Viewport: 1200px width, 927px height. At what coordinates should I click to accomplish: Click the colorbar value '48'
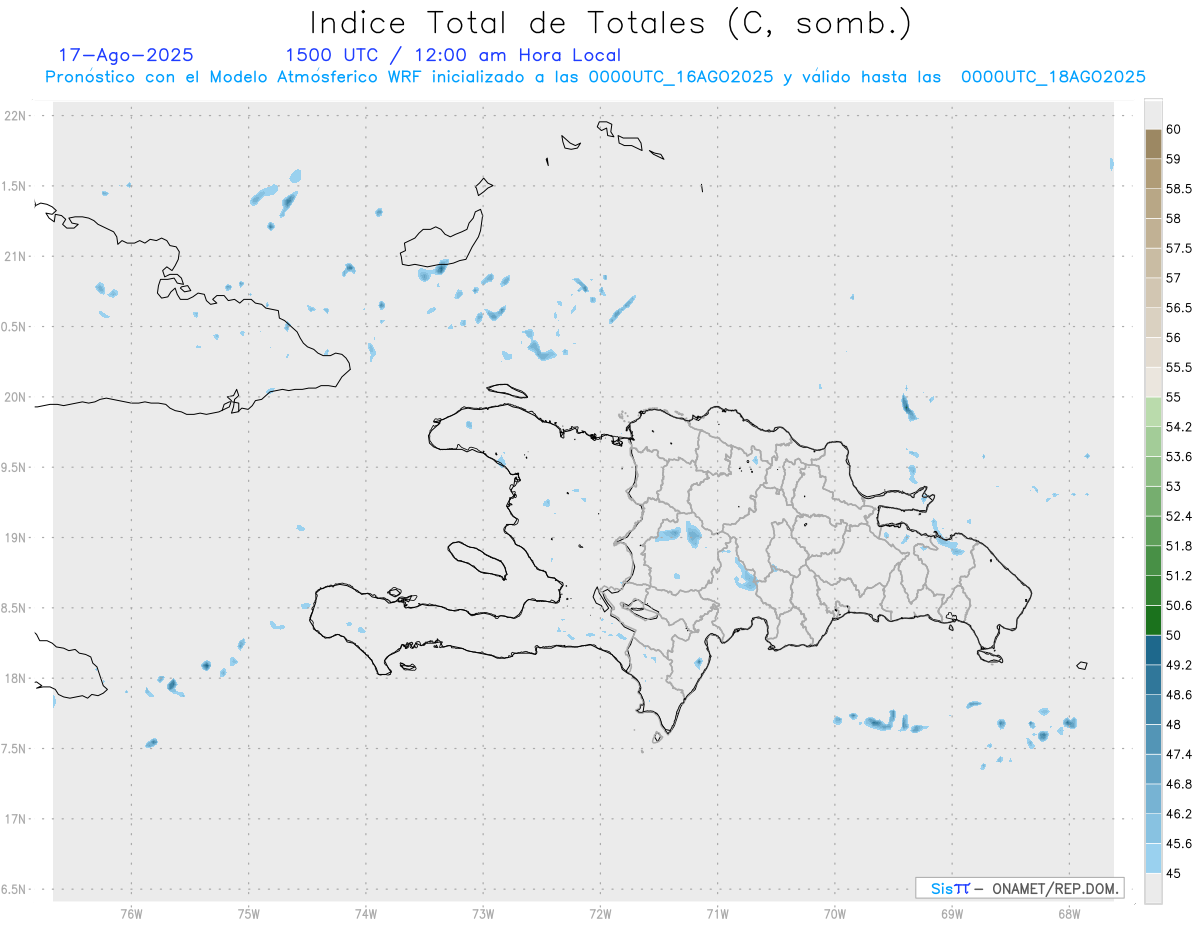point(1172,725)
